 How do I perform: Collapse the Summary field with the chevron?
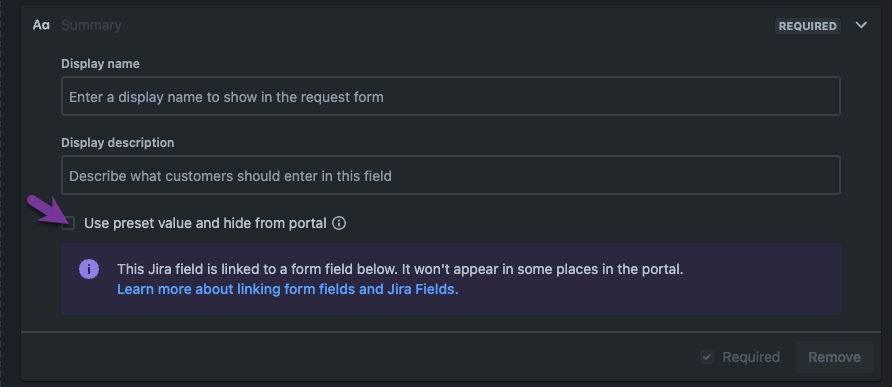(x=861, y=25)
